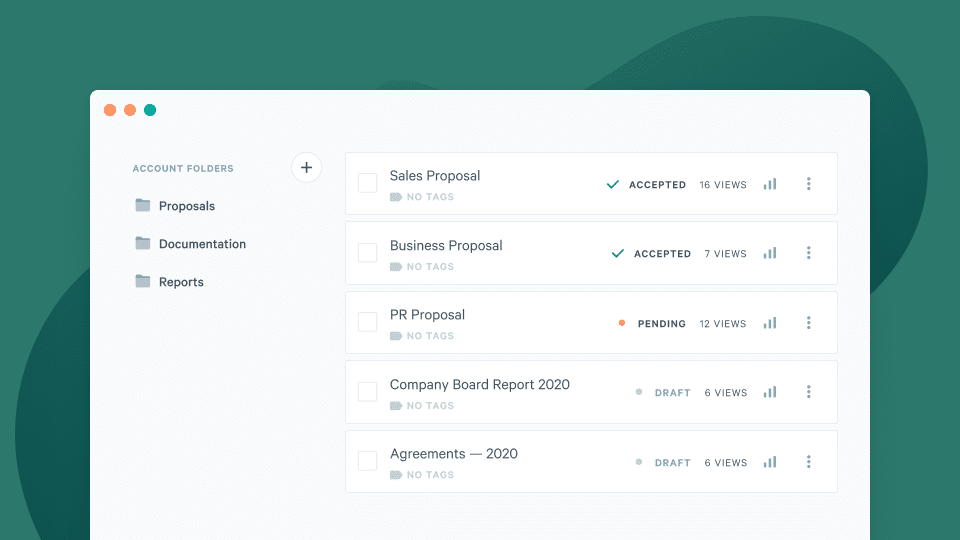Click the tag icon under Sales Proposal
This screenshot has height=540, width=960.
coord(396,198)
